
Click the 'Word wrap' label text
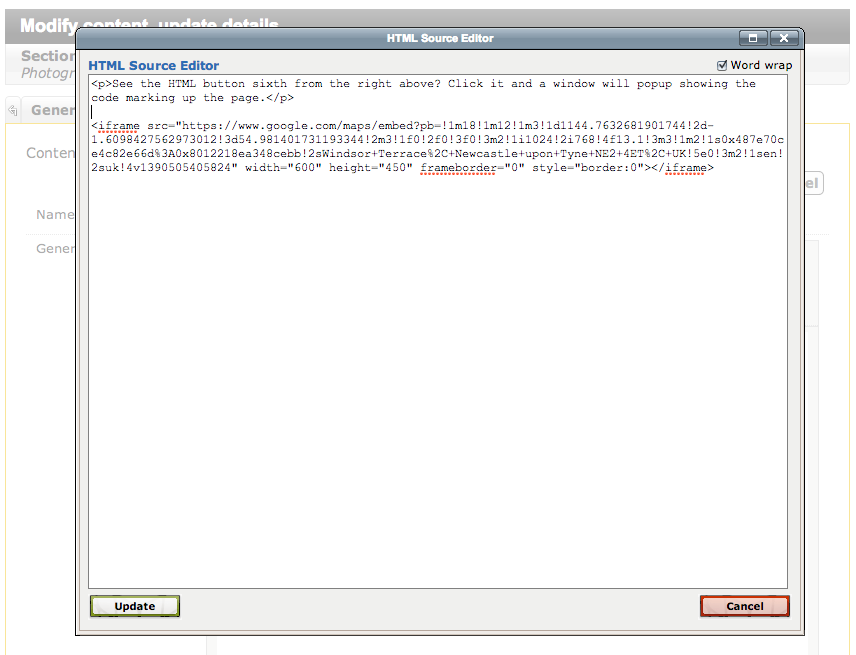(x=761, y=66)
